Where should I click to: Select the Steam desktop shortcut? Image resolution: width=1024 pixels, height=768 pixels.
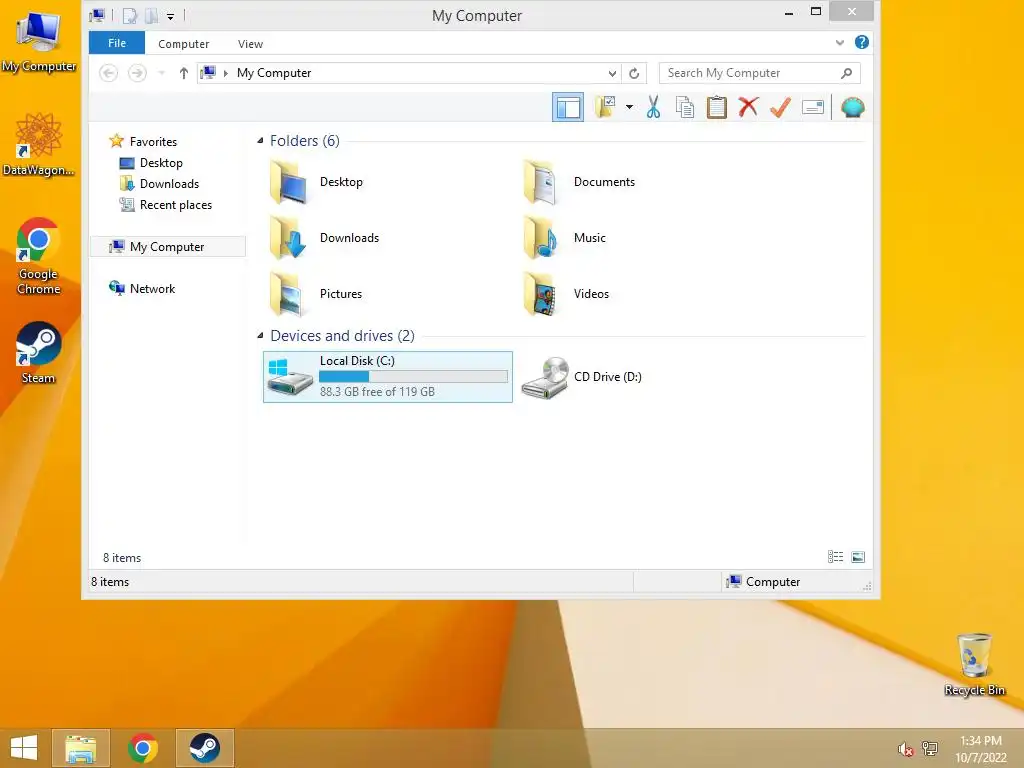coord(39,352)
